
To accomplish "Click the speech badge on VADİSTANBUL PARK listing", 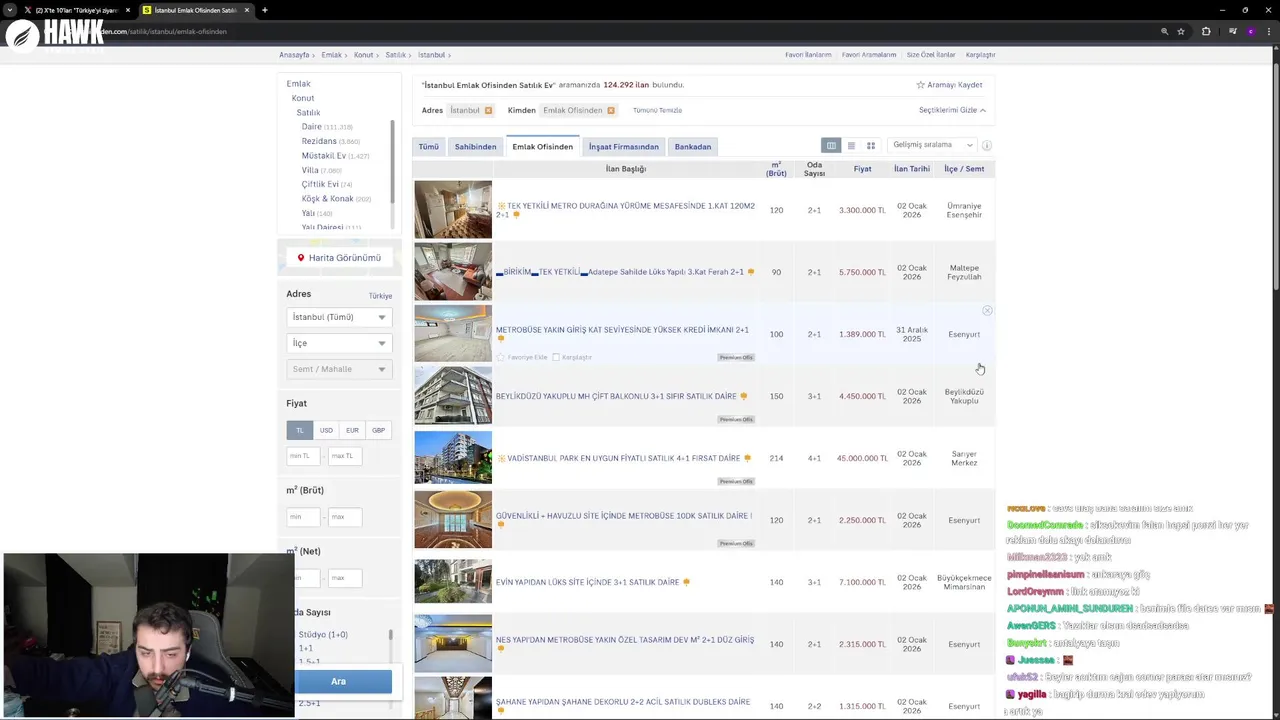I will coord(747,458).
